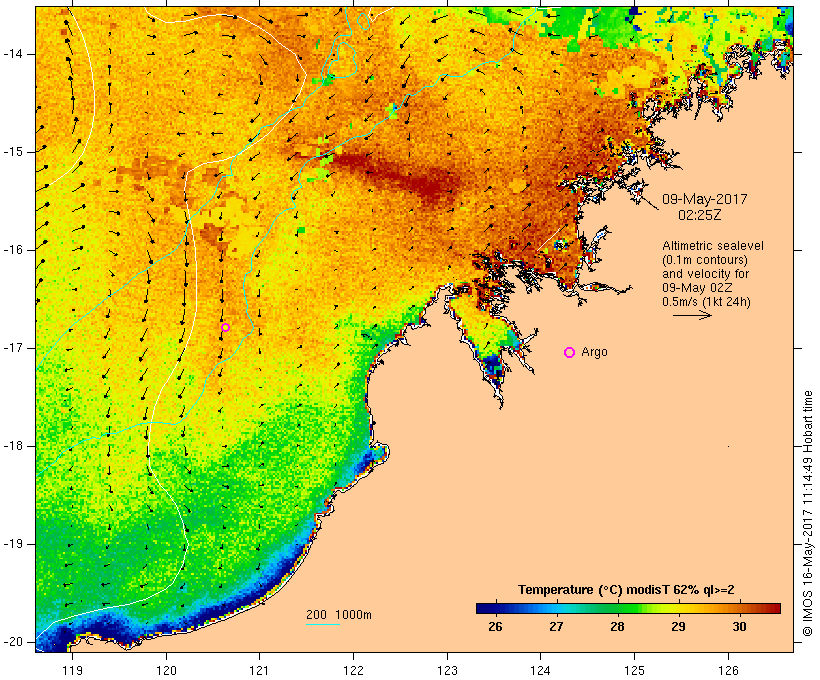The image size is (820, 680).
Task: Click the temperature colorbar title text
Action: click(x=626, y=590)
